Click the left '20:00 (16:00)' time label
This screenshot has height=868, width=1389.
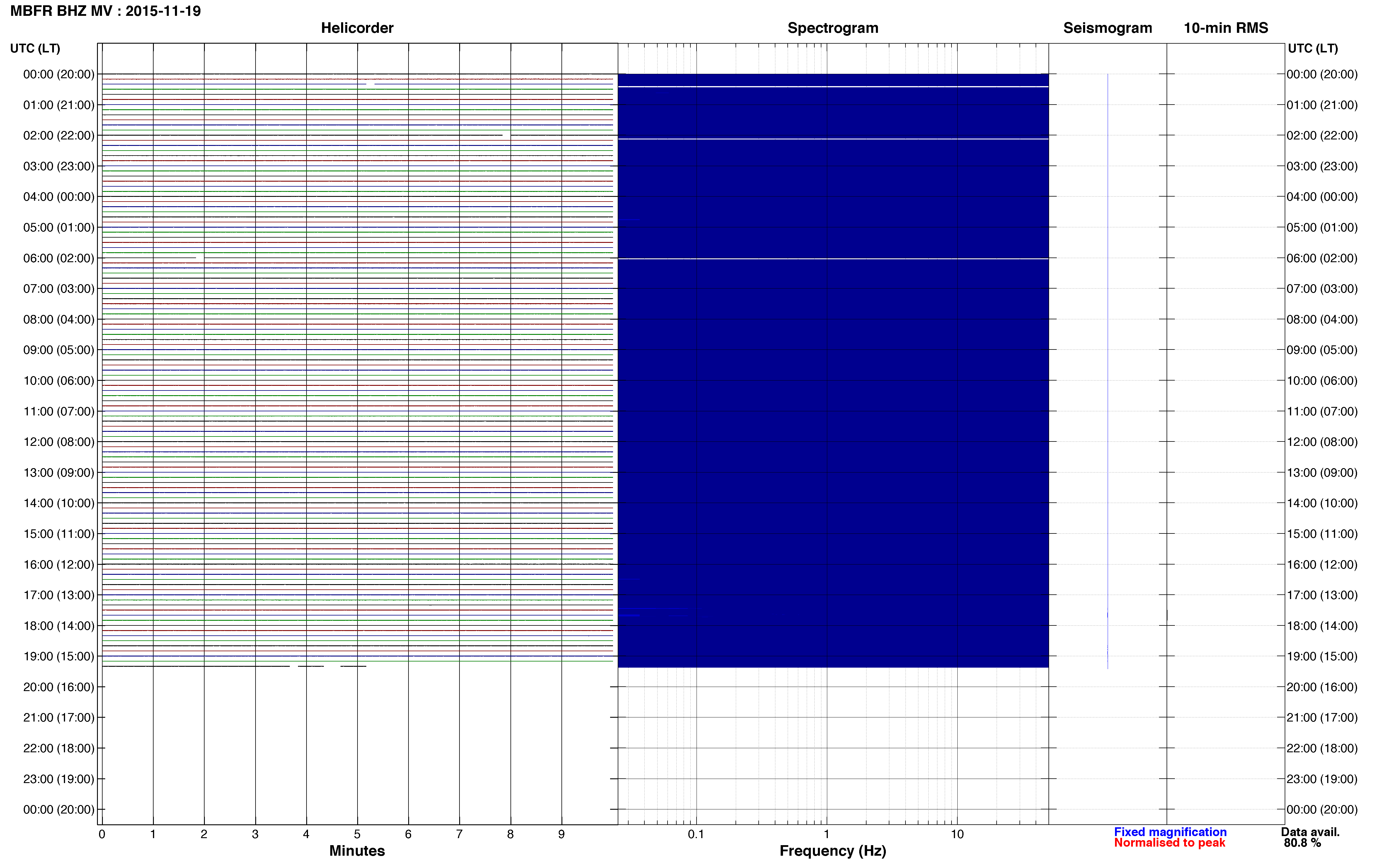[x=59, y=687]
